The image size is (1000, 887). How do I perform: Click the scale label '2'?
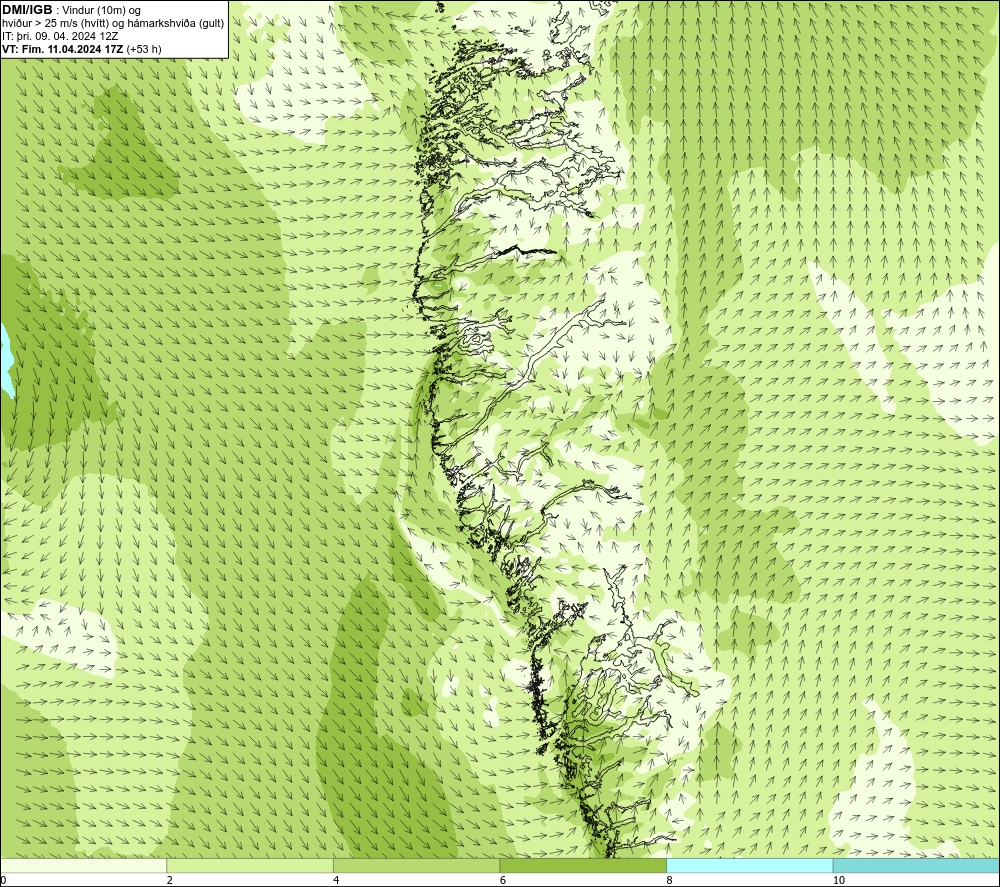point(170,880)
